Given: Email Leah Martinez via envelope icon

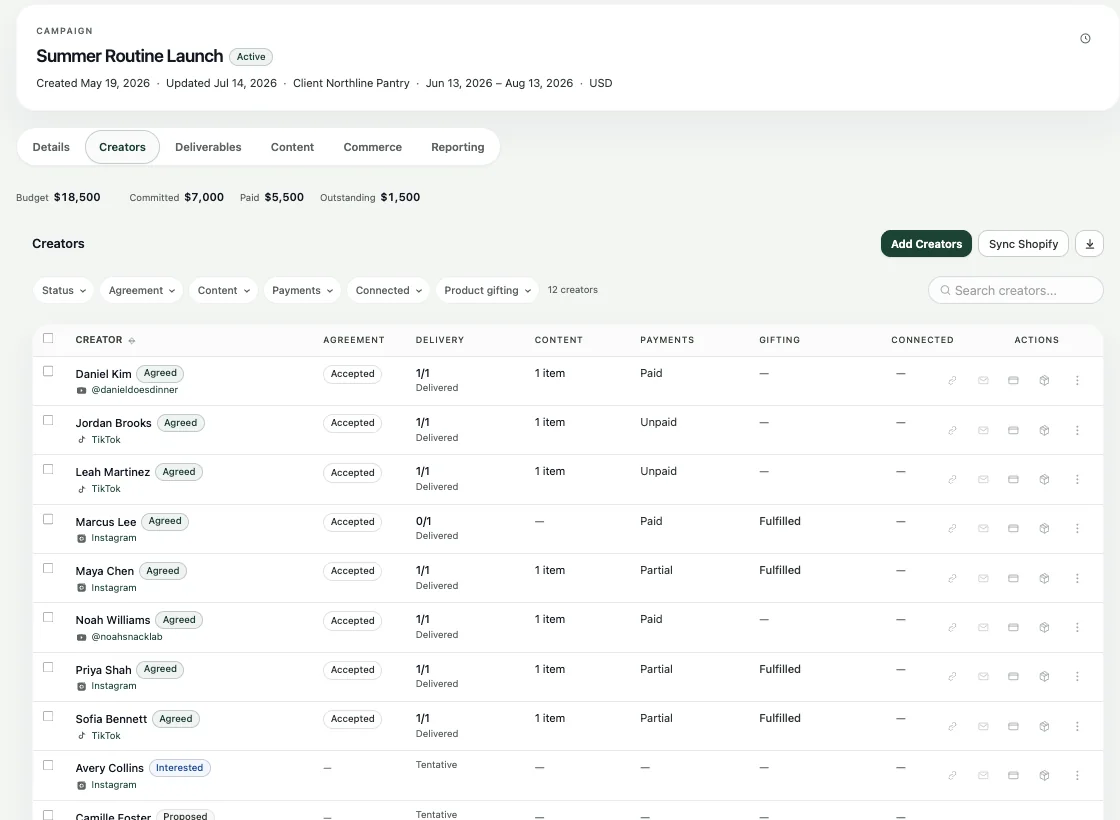Looking at the screenshot, I should (983, 479).
